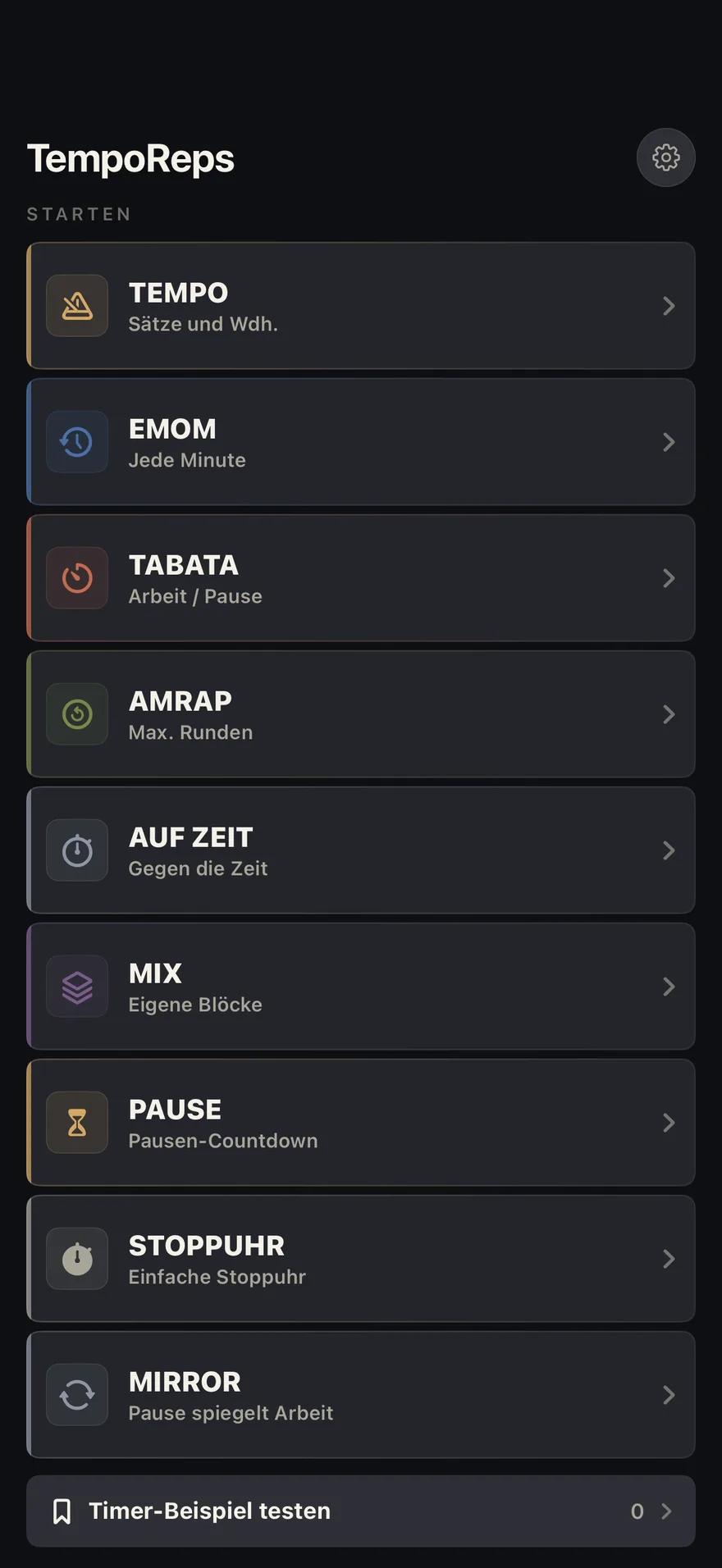Expand the TEMPO row chevron

coord(669,306)
